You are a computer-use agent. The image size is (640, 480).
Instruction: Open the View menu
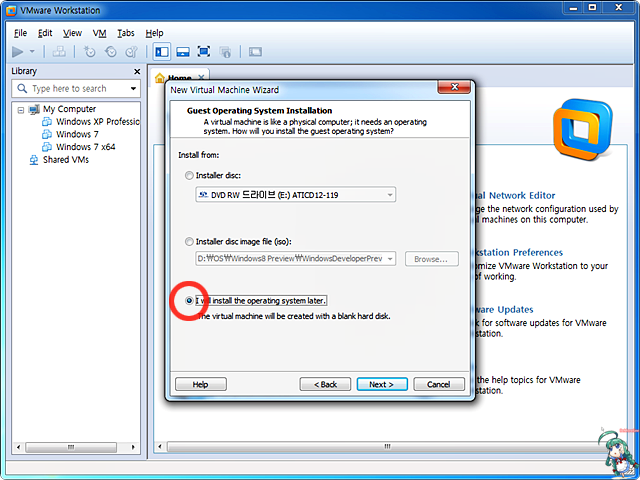point(72,33)
